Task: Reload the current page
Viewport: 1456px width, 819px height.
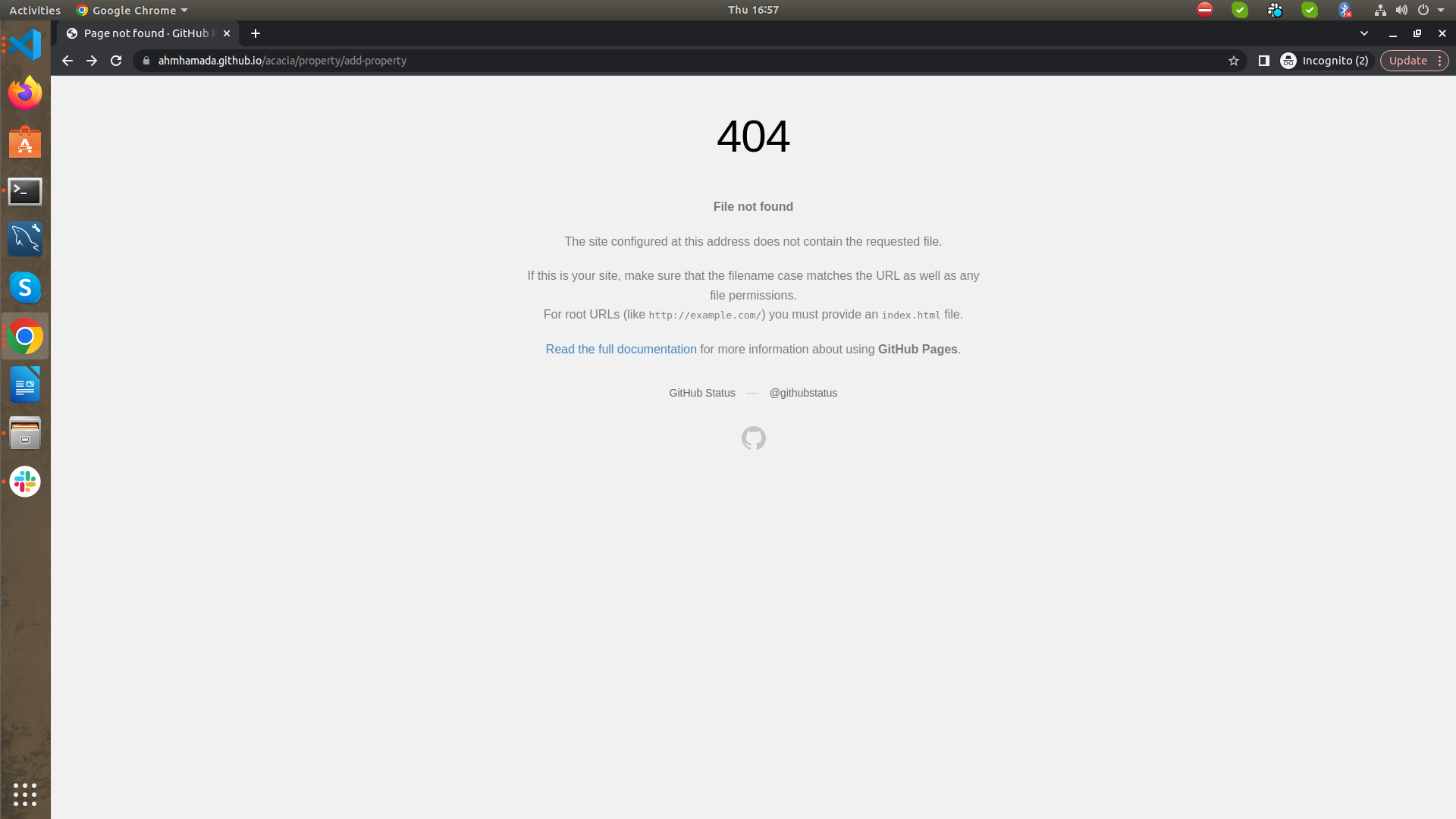Action: [x=116, y=61]
